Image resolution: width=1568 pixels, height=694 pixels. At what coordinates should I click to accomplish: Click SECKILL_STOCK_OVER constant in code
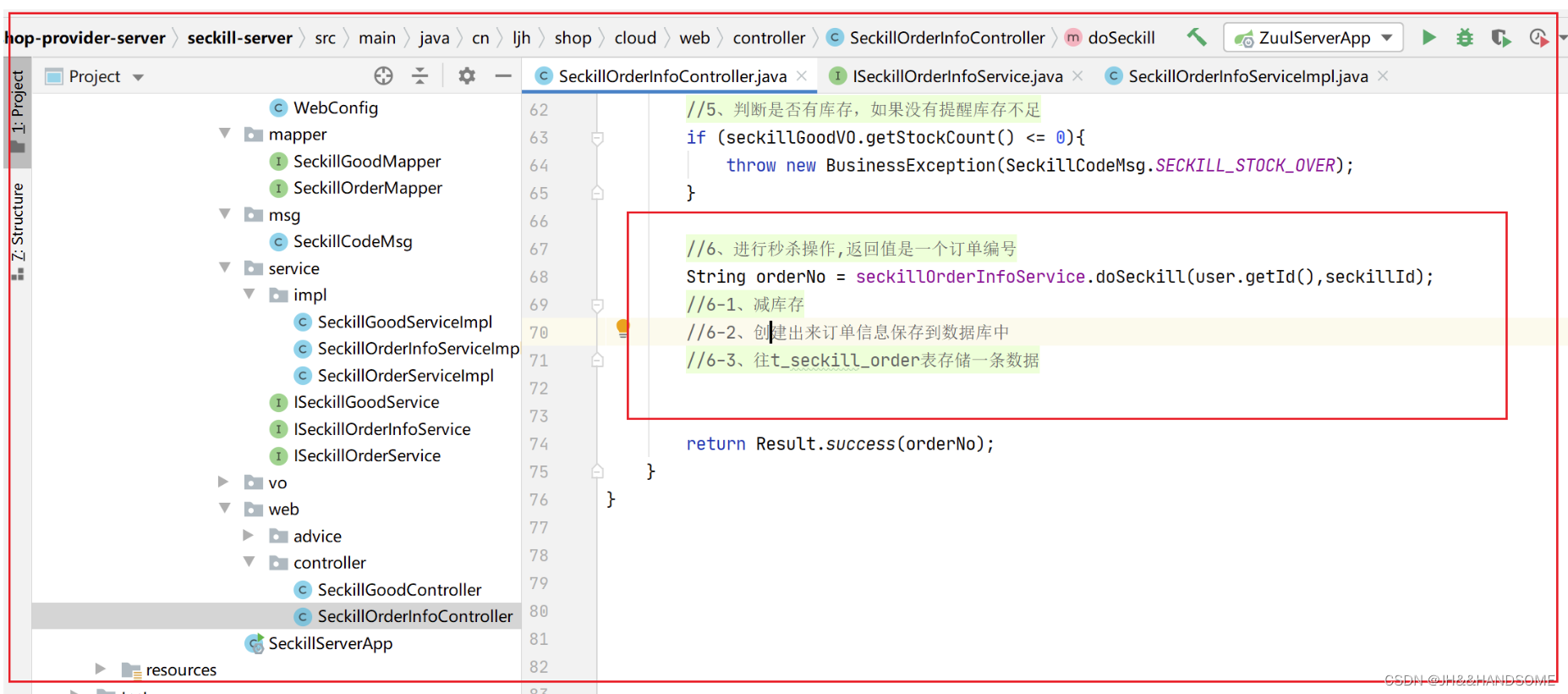click(x=1245, y=165)
